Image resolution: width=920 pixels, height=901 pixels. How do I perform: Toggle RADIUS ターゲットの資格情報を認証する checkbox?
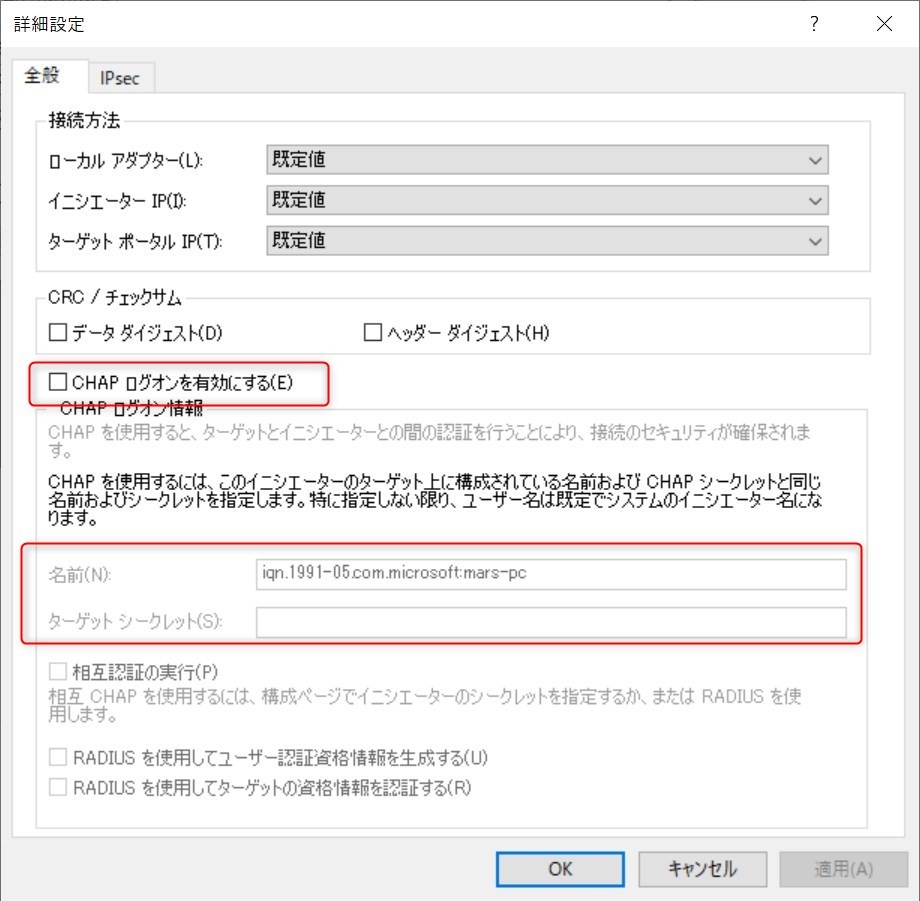58,787
